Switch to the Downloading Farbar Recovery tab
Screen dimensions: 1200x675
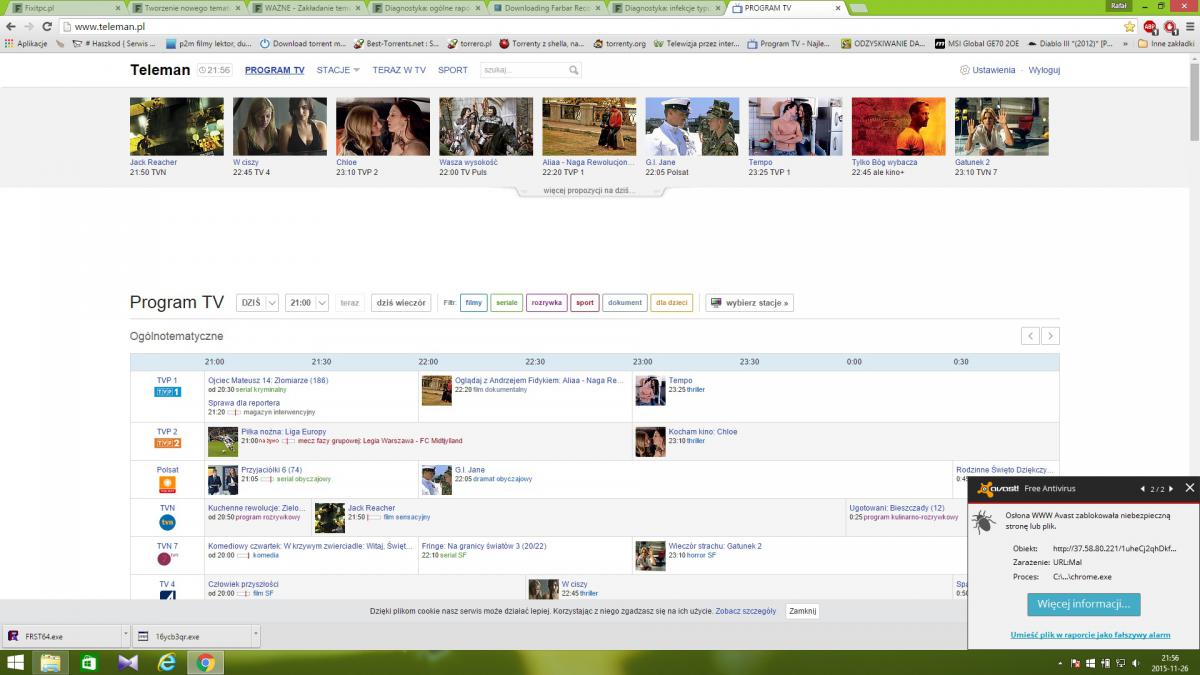pyautogui.click(x=545, y=8)
